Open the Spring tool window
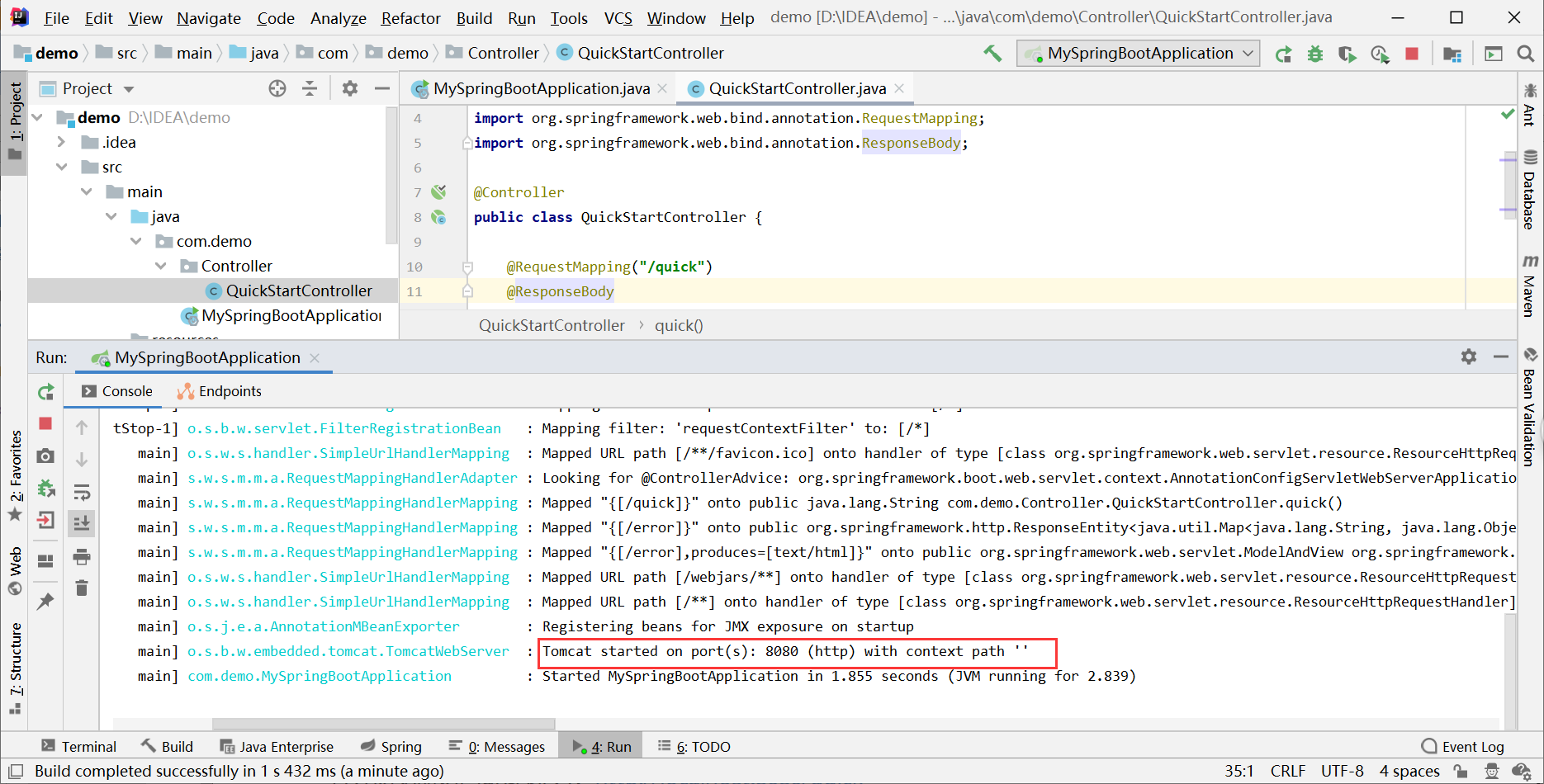This screenshot has height=784, width=1544. [x=391, y=746]
